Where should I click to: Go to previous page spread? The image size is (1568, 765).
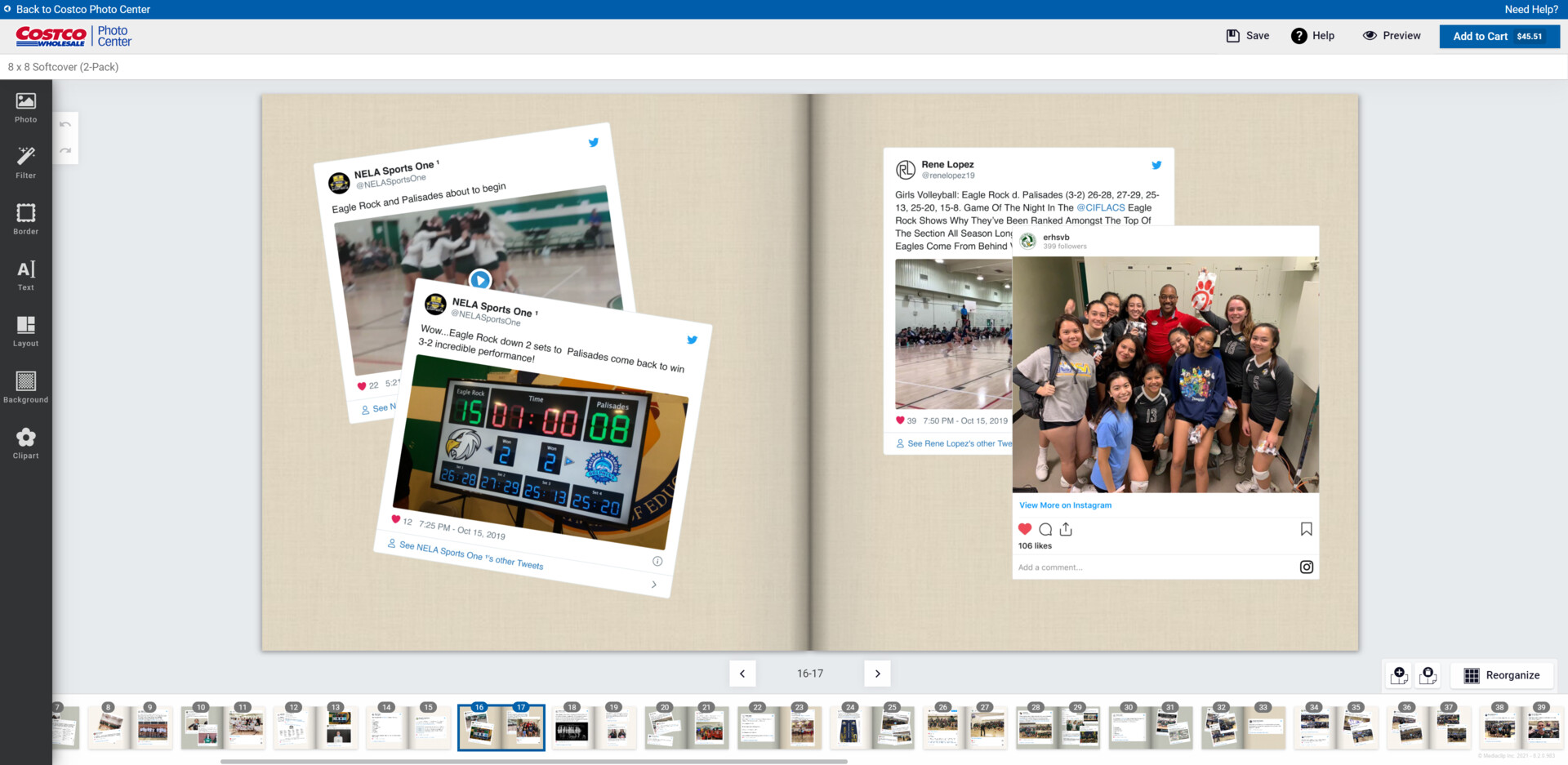pos(742,674)
